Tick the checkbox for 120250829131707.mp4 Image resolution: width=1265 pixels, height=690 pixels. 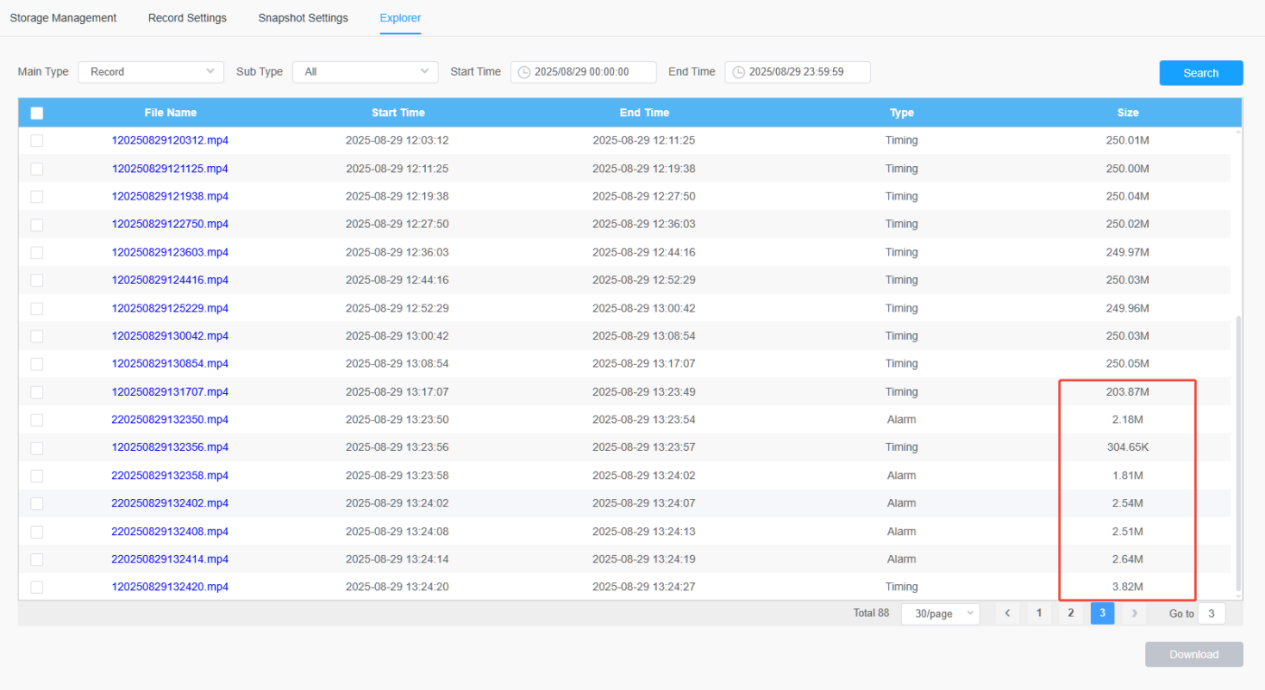pos(37,392)
